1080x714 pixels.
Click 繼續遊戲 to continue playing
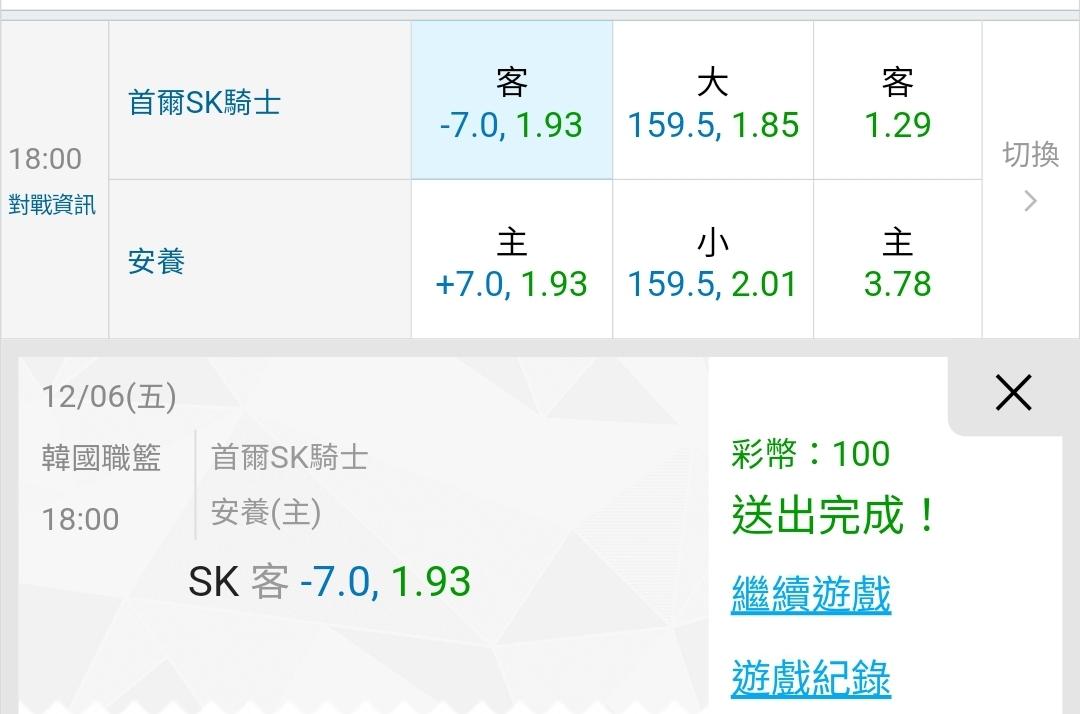click(811, 594)
